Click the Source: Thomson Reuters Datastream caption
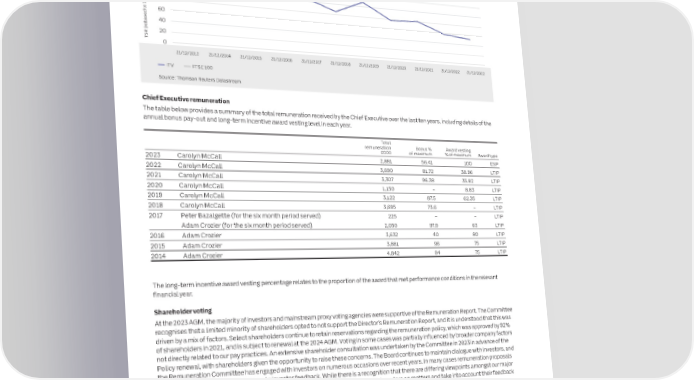694x380 pixels. [x=200, y=79]
